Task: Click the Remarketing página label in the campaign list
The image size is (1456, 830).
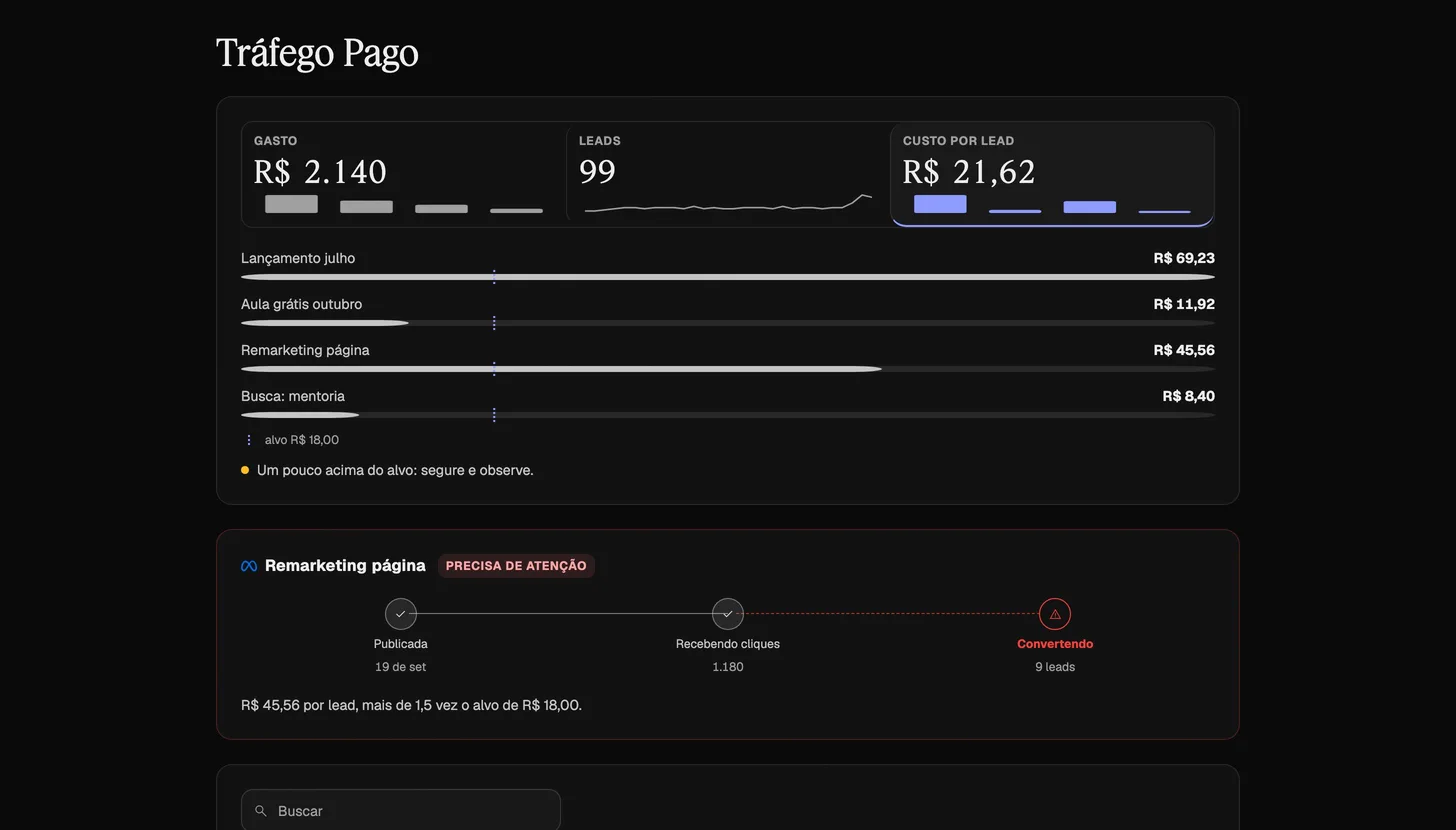Action: (305, 350)
